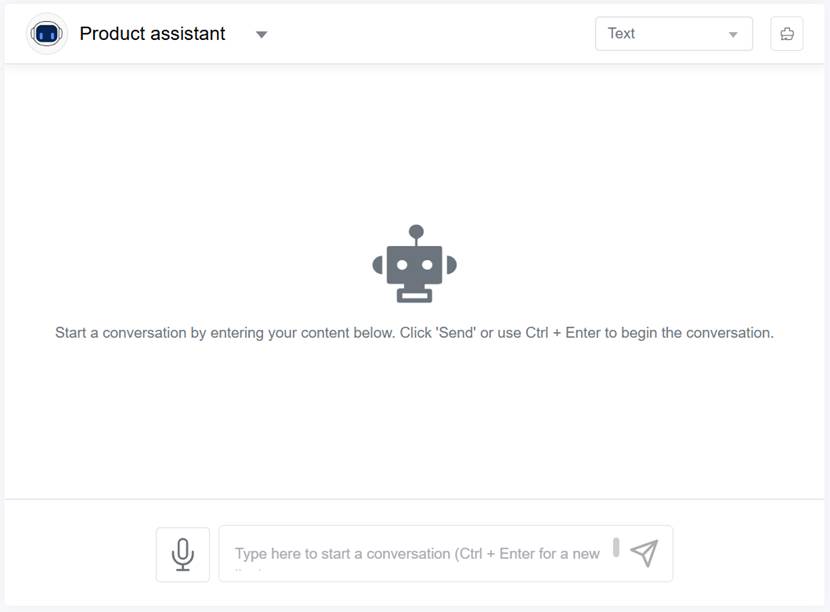Click the scrollbar thumb inside message box
This screenshot has width=830, height=612.
point(616,547)
